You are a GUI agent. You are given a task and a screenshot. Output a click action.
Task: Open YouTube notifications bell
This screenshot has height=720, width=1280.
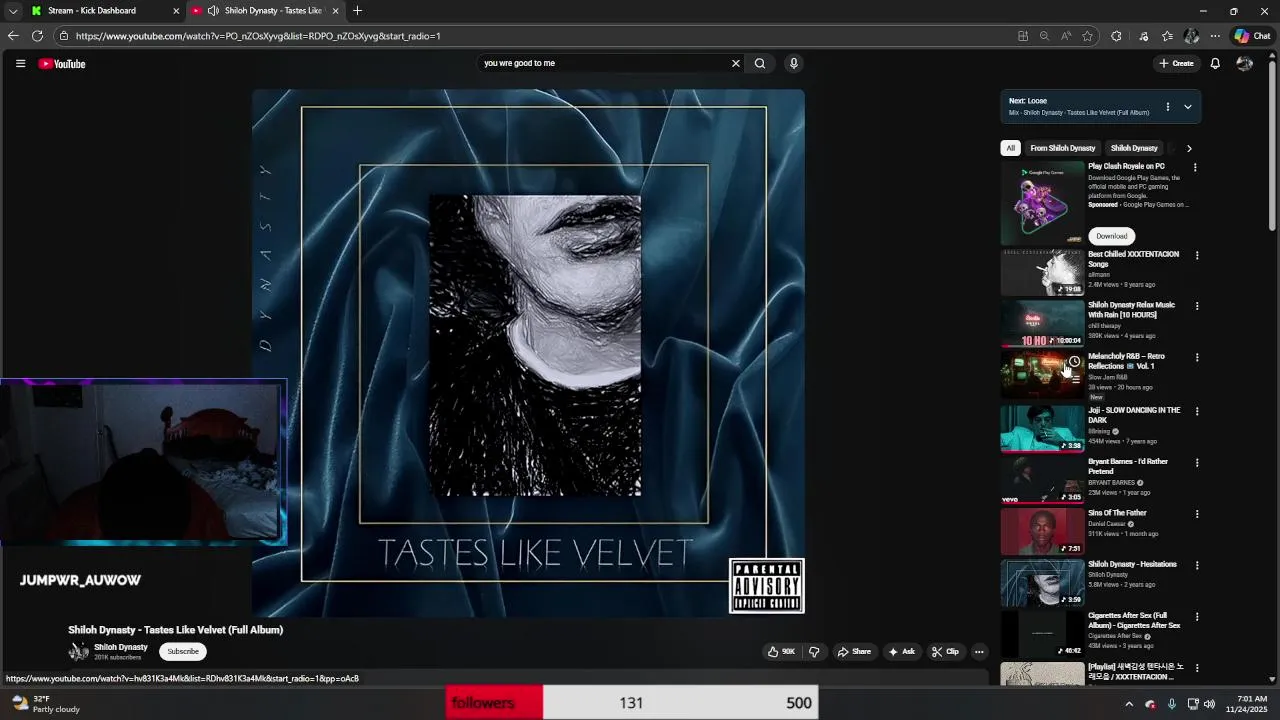[x=1215, y=63]
